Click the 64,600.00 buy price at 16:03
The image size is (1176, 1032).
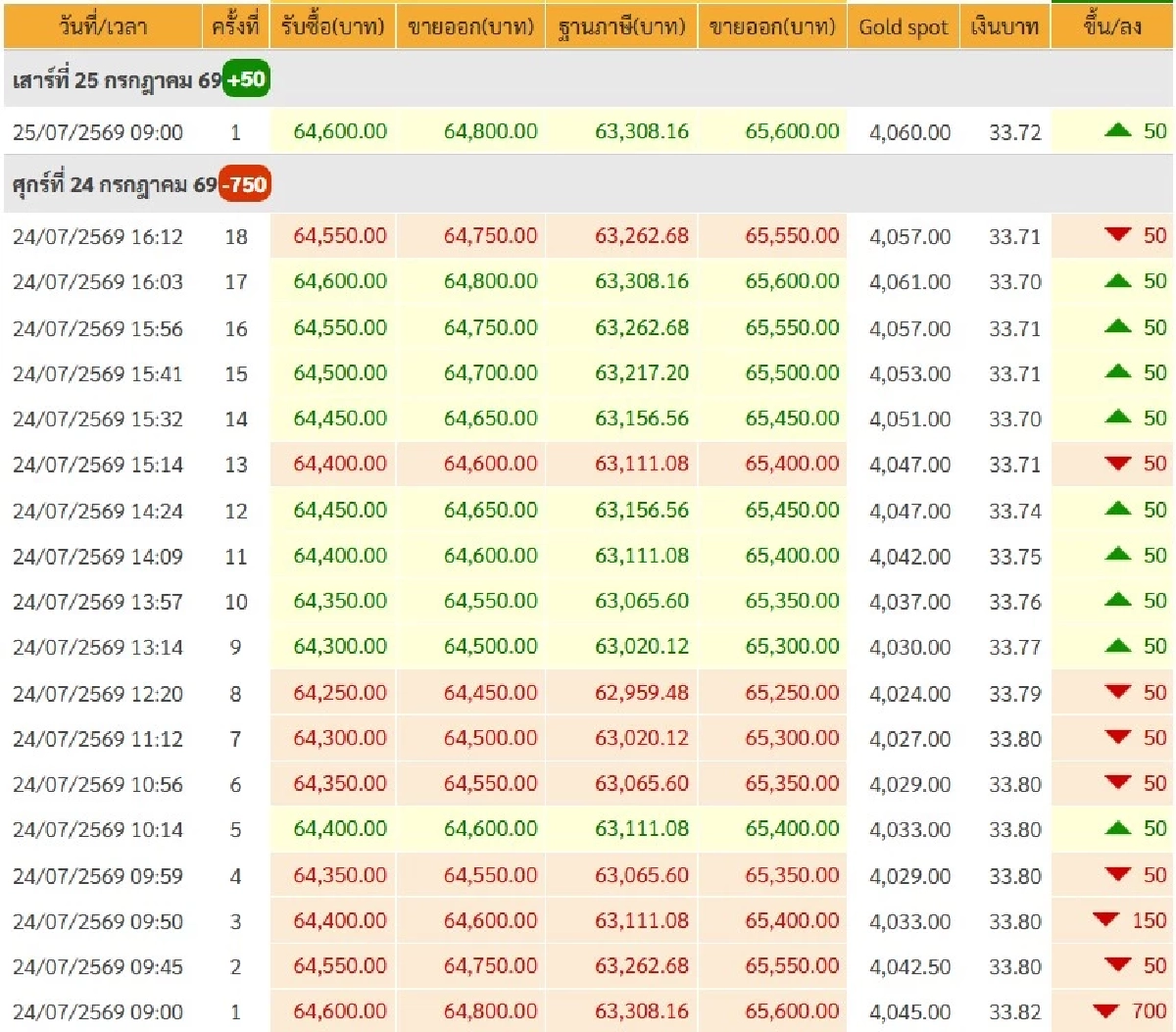point(340,281)
